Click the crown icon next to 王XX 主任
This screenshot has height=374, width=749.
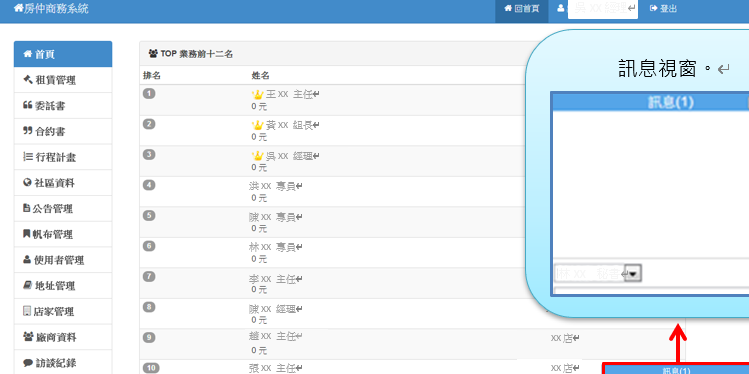tap(257, 95)
